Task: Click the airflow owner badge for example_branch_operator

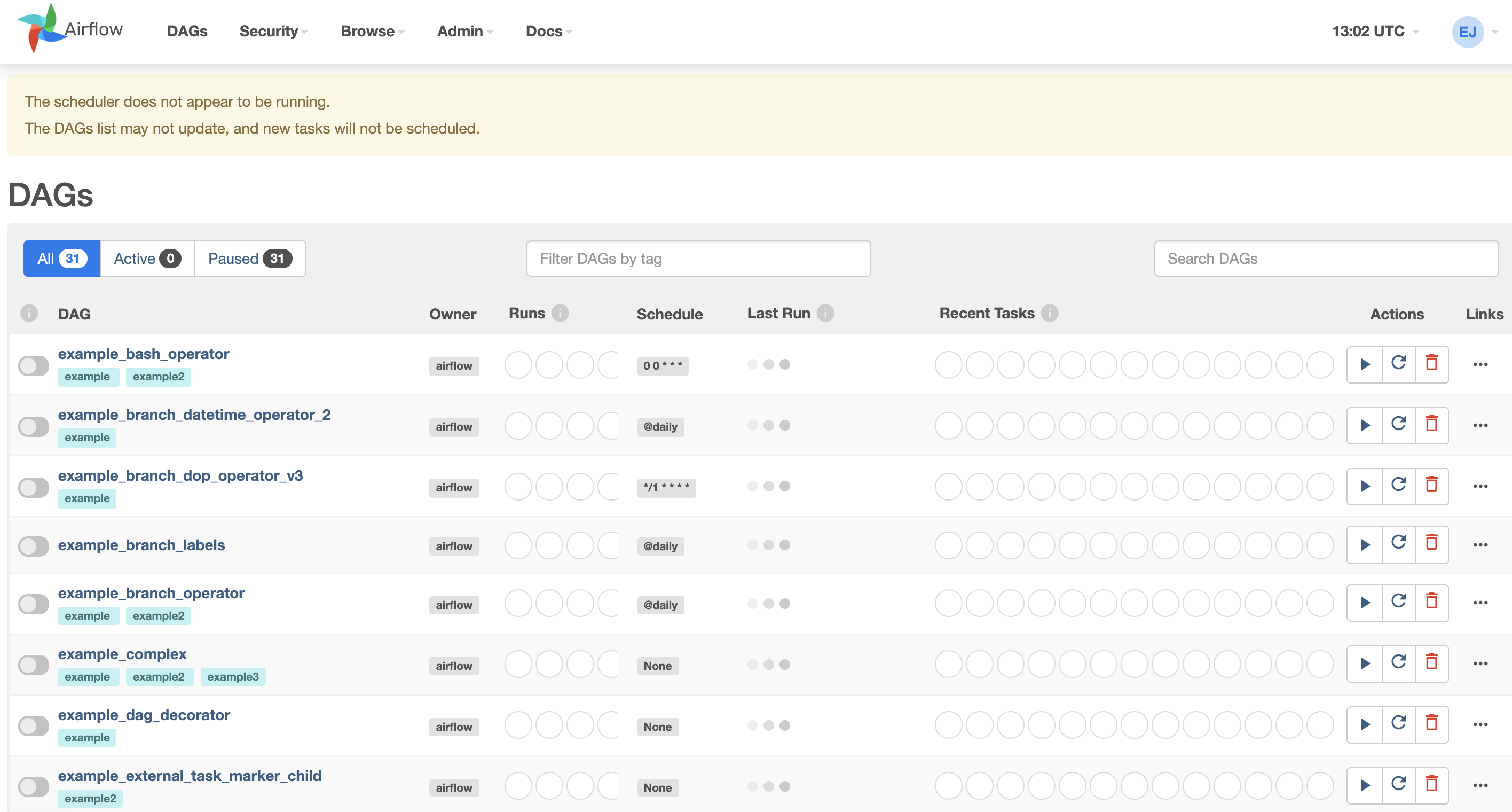Action: [x=454, y=605]
